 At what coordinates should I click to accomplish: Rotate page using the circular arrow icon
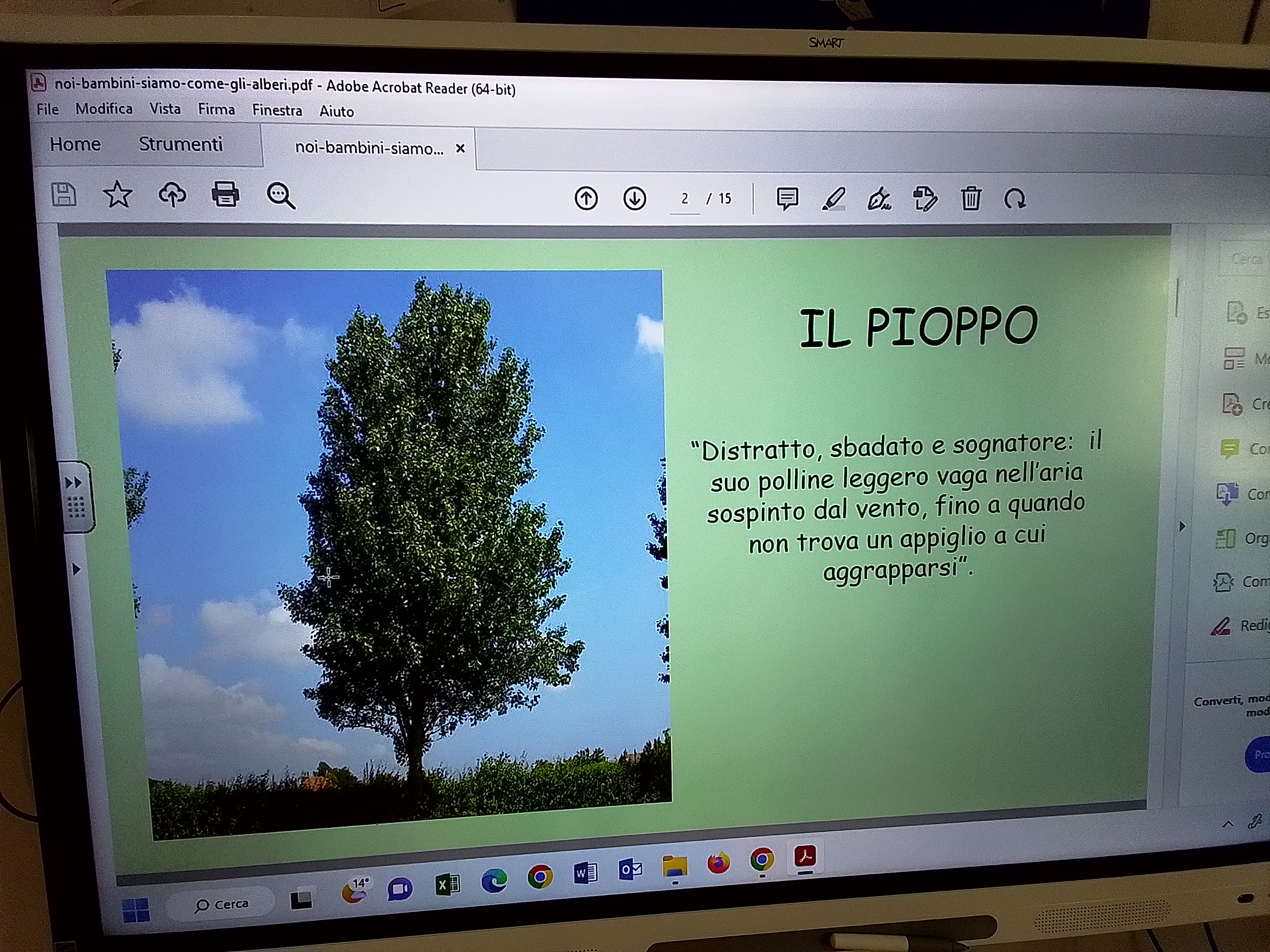click(1014, 199)
